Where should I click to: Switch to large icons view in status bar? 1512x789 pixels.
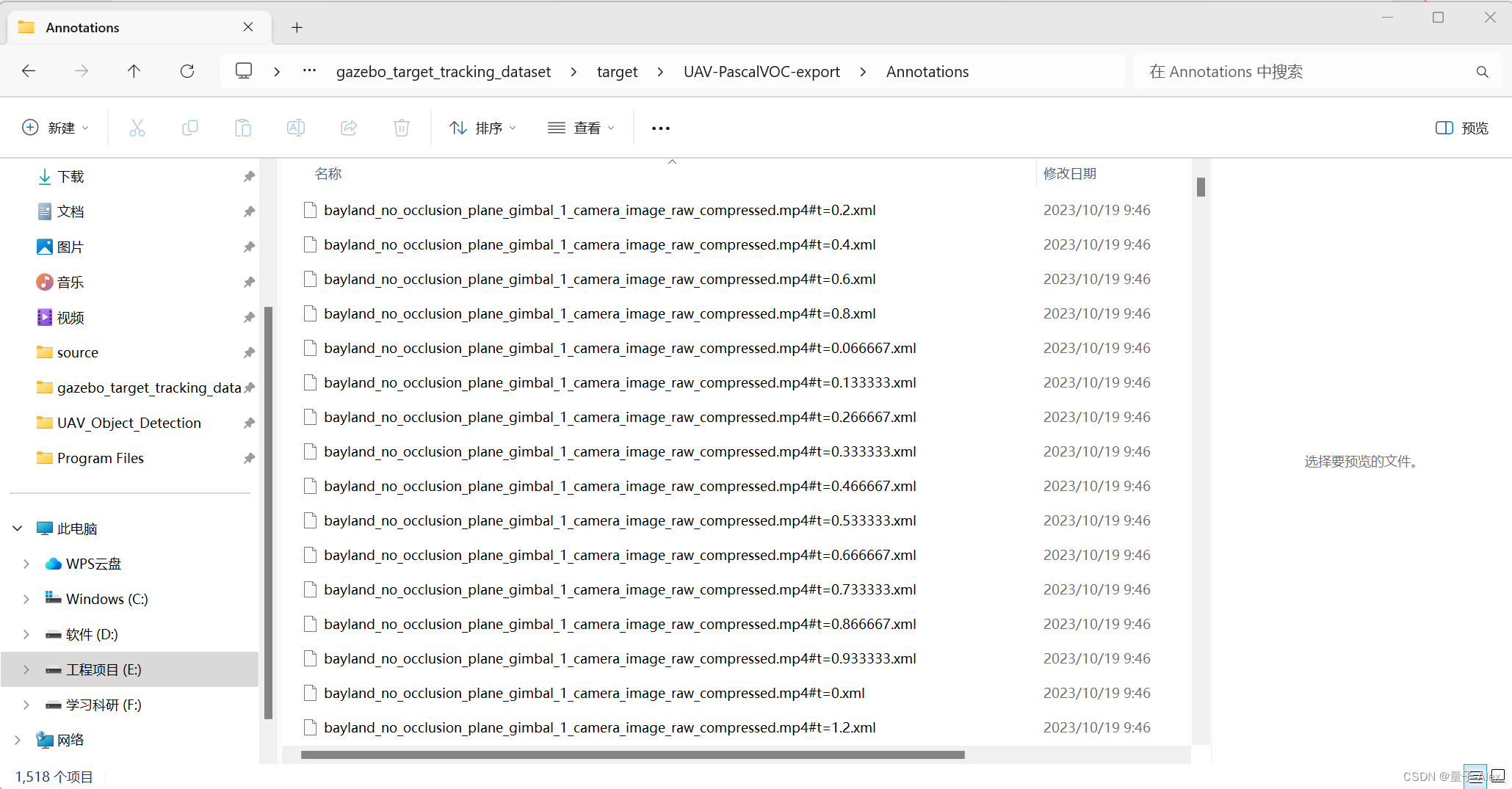point(1498,776)
